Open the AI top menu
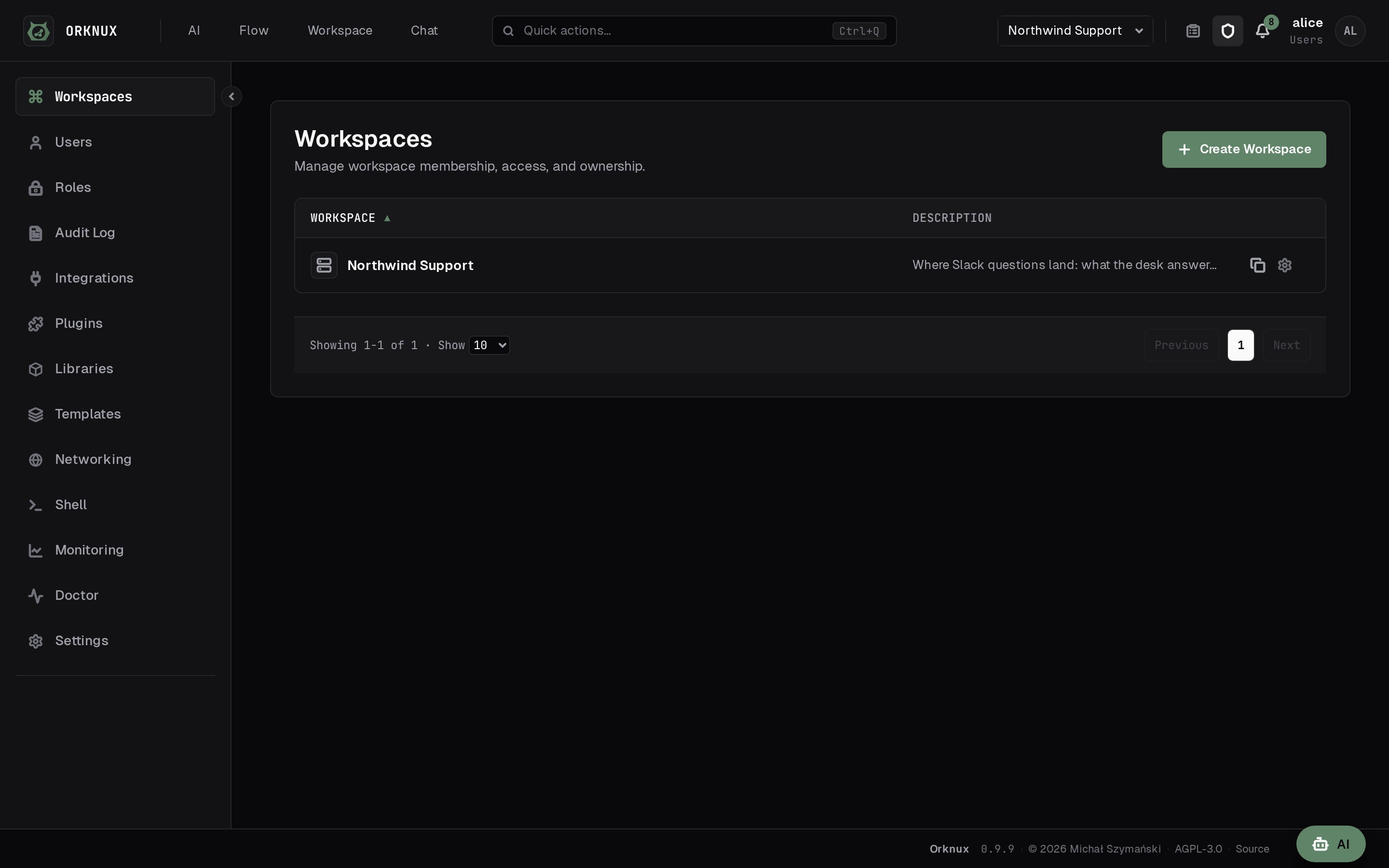Screen dimensions: 1389x868 [x=194, y=31]
